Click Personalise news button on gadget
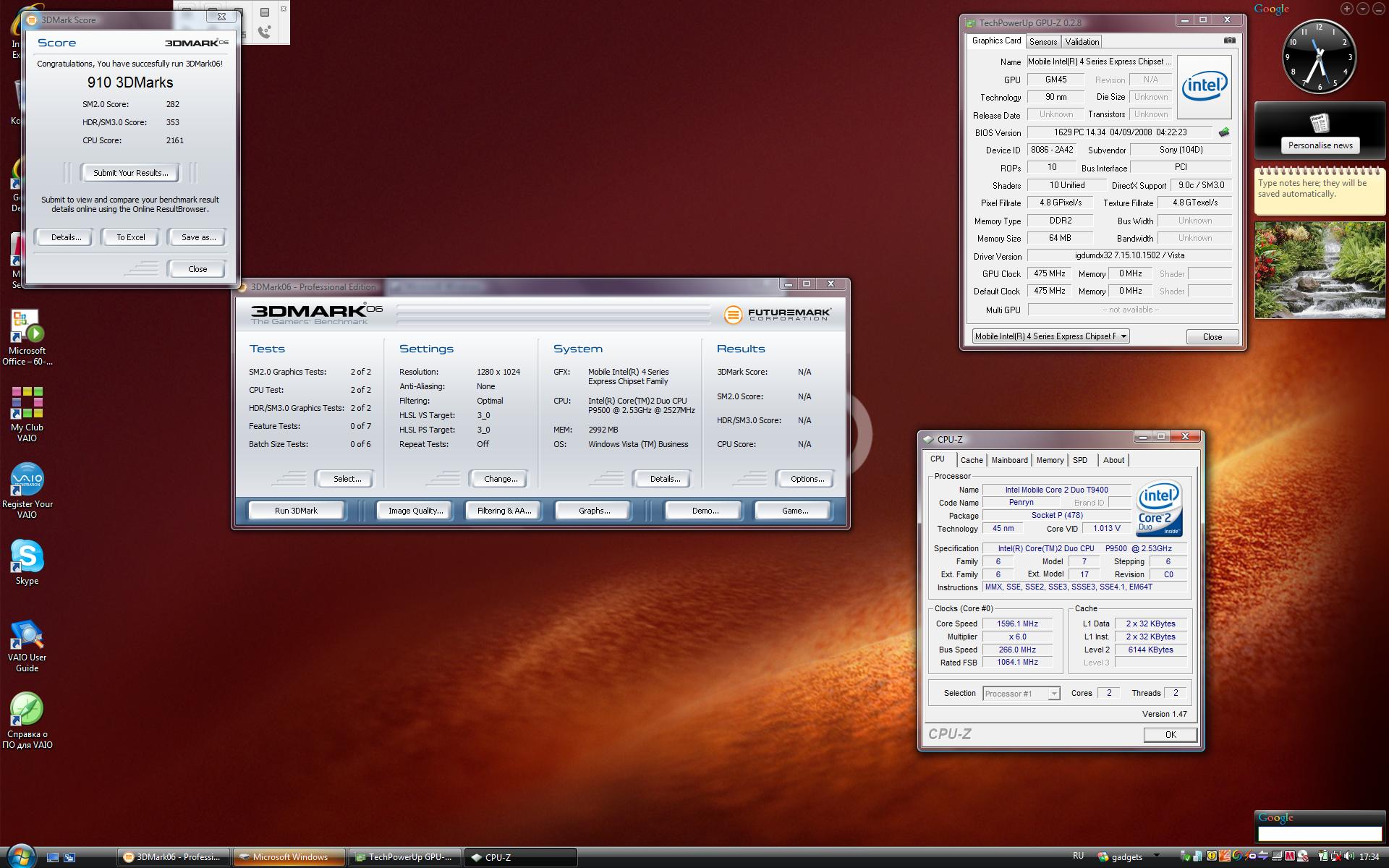Screen dimensions: 1389x868 [x=1320, y=145]
